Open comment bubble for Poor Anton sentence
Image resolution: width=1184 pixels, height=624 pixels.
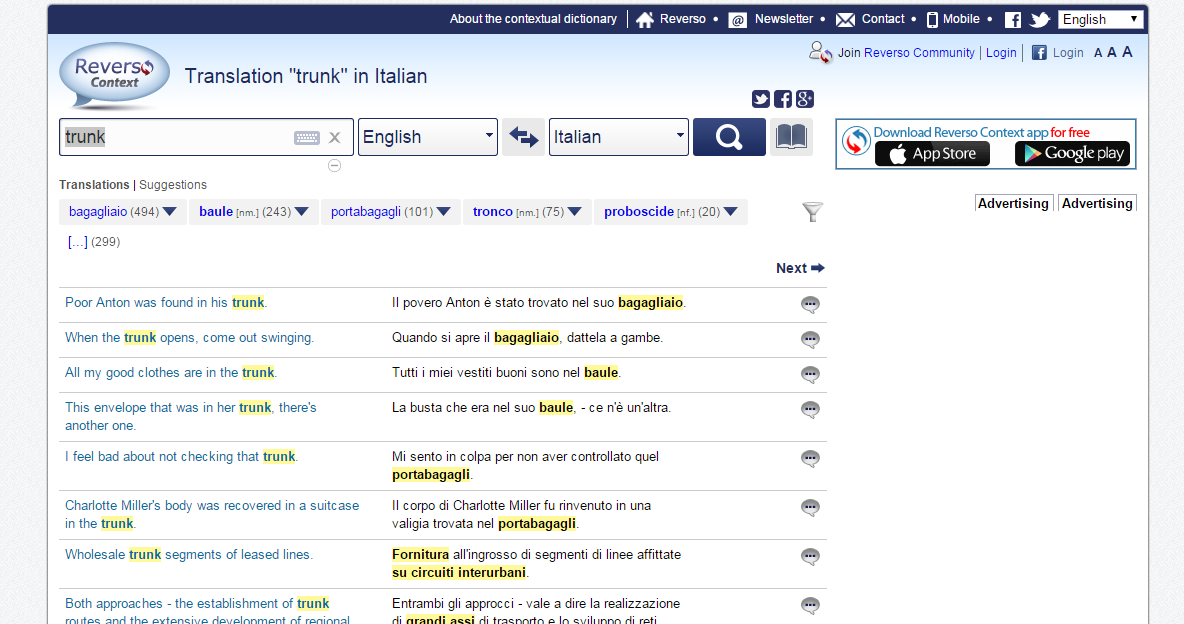coord(811,305)
